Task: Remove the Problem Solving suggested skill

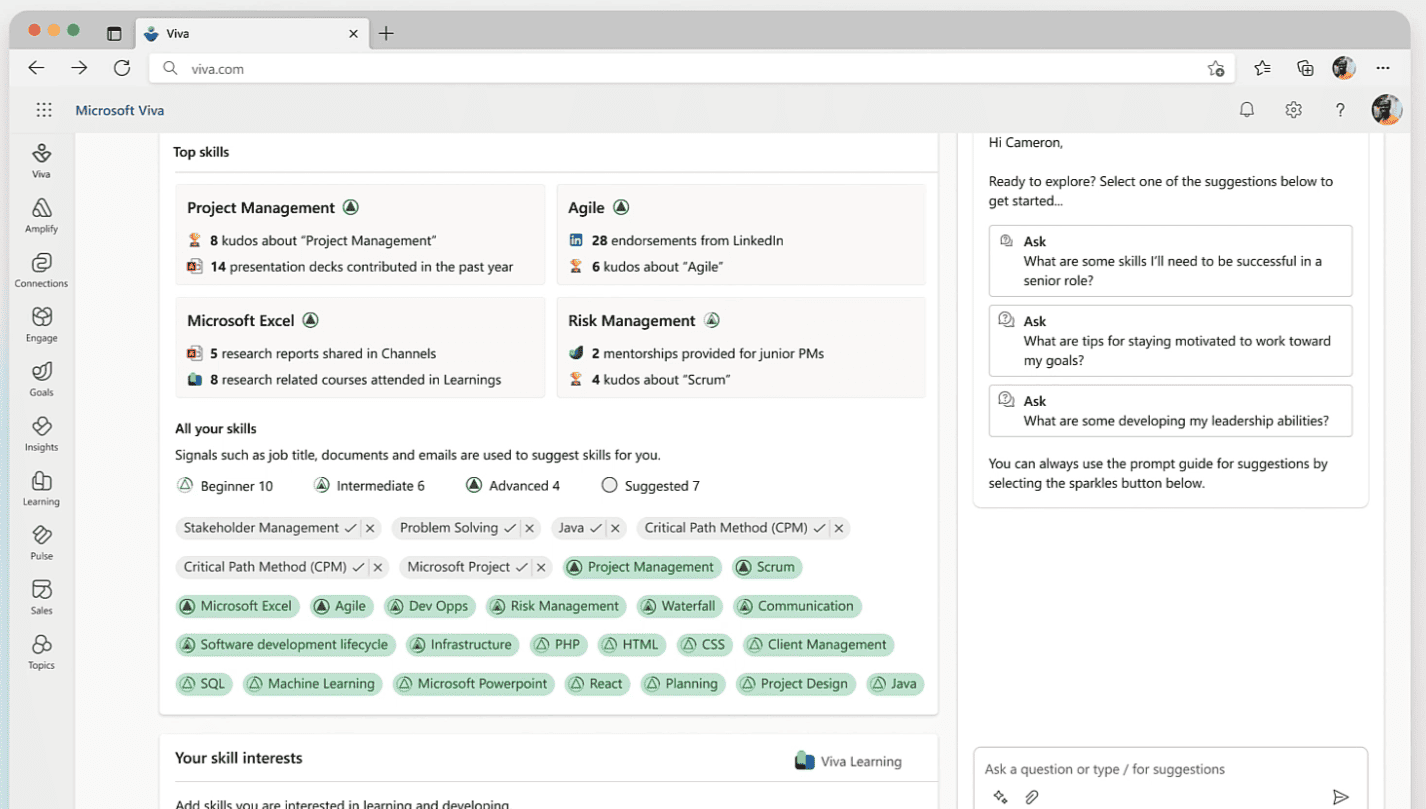Action: [x=530, y=528]
